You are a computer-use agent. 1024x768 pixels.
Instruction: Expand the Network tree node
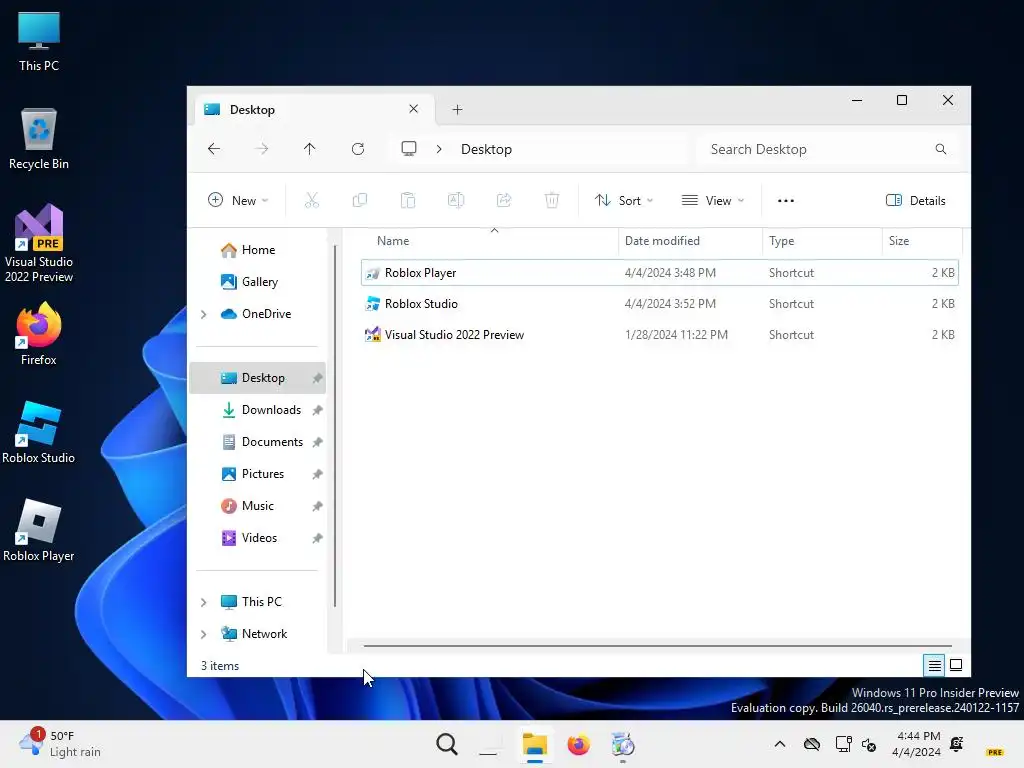[204, 634]
